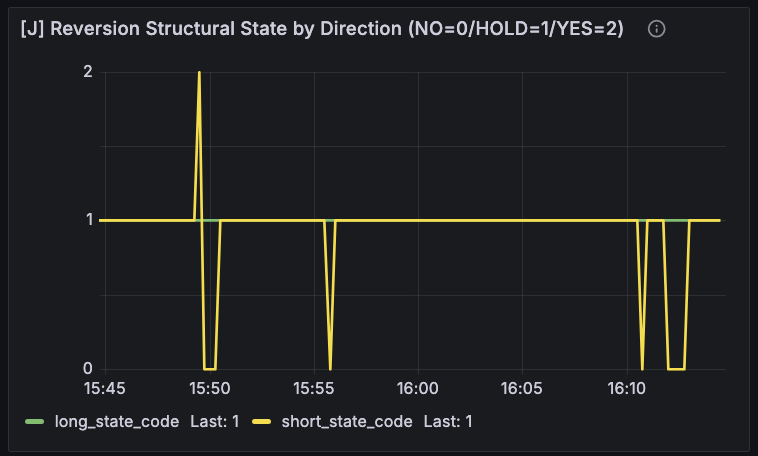Click the 16:10 time axis label
758x456 pixels.
click(627, 387)
